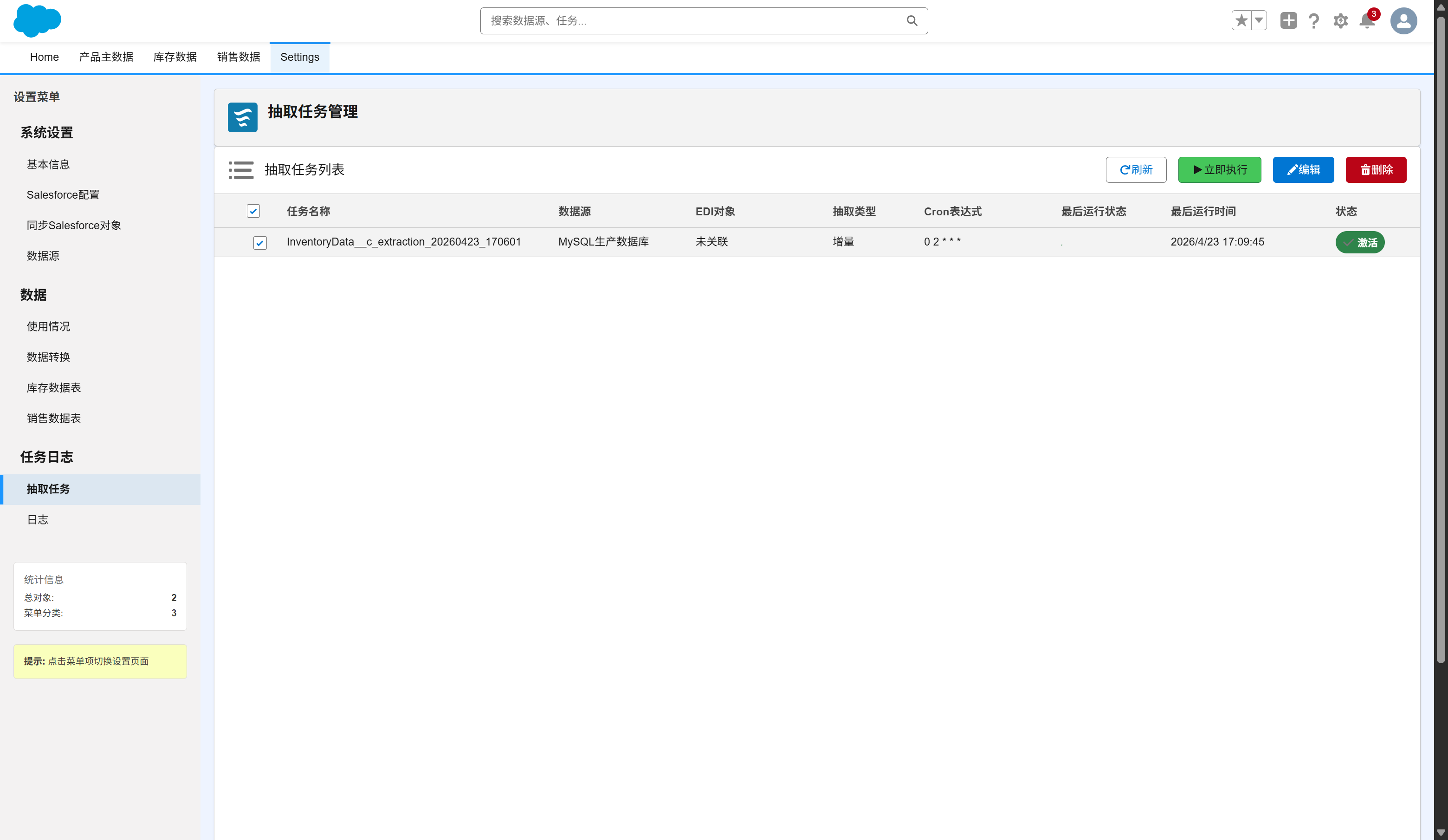Open the help question mark icon
Viewport: 1448px width, 840px height.
pos(1313,21)
